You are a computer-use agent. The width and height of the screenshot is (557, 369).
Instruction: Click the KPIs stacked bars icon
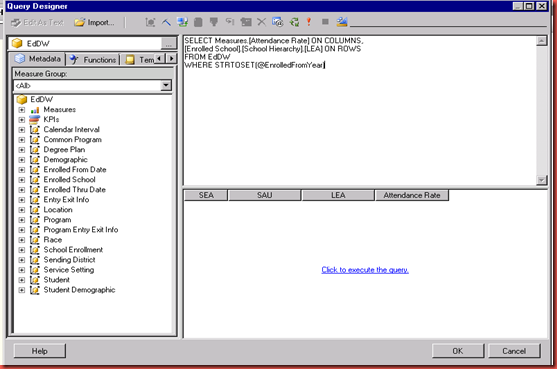click(x=34, y=120)
